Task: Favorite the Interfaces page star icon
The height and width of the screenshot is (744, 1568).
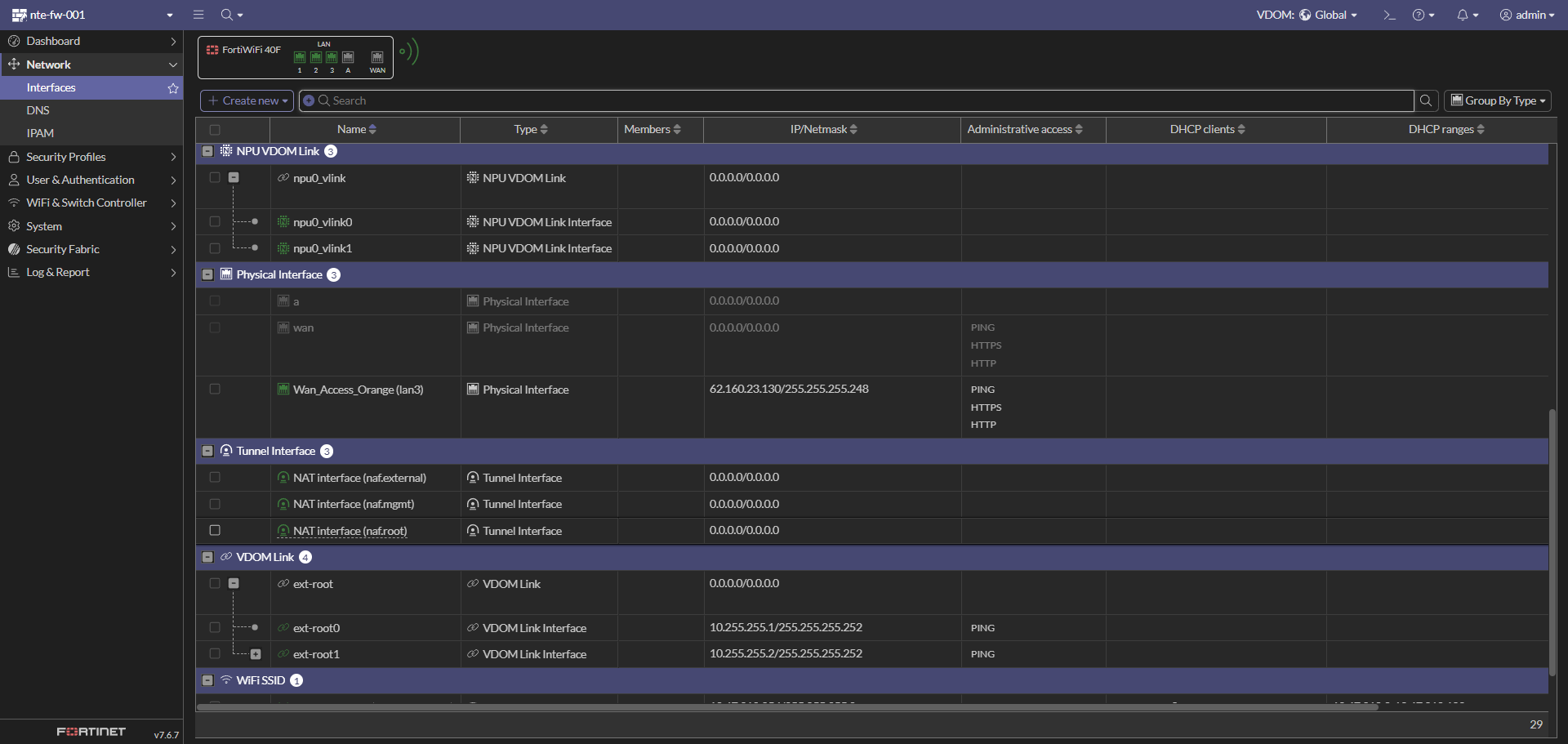Action: (173, 88)
